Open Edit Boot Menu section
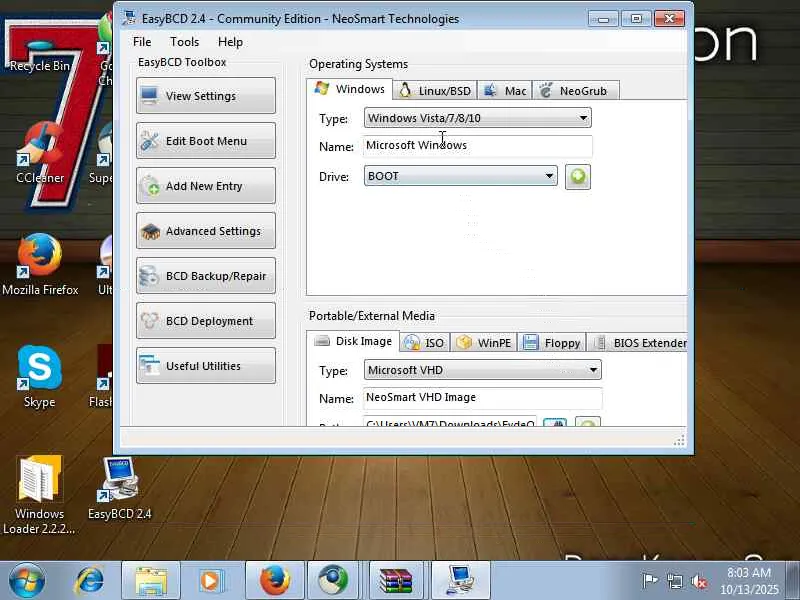Image resolution: width=800 pixels, height=600 pixels. coord(206,141)
